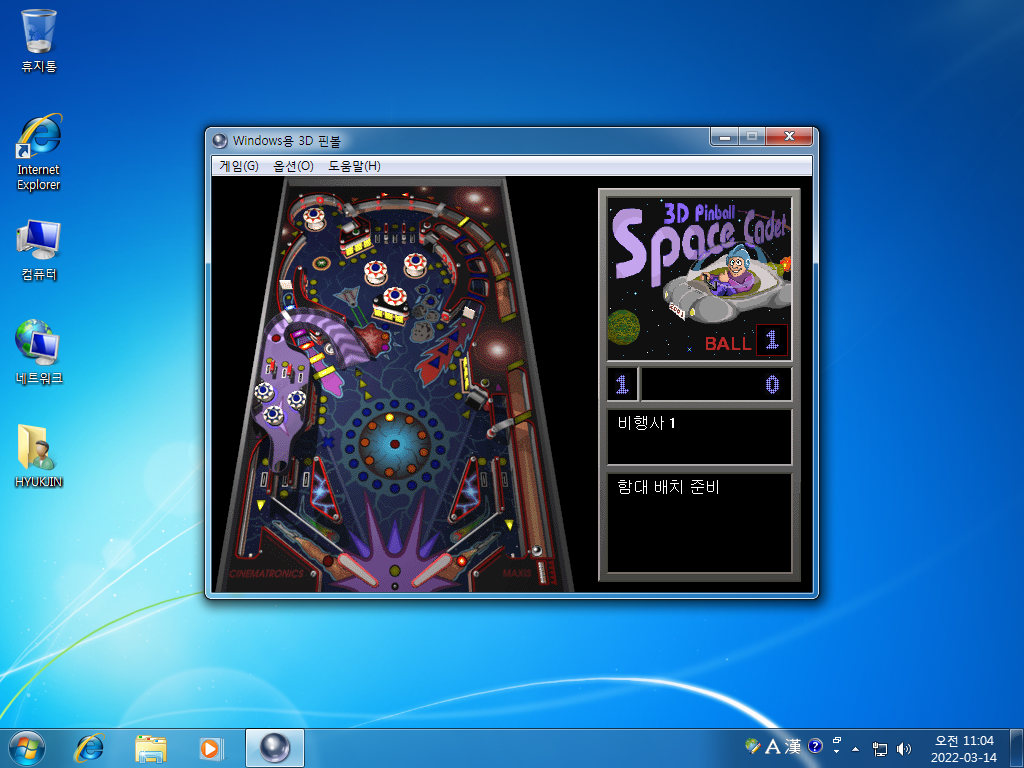Open the volume speaker tray icon
This screenshot has width=1024, height=768.
[x=904, y=748]
